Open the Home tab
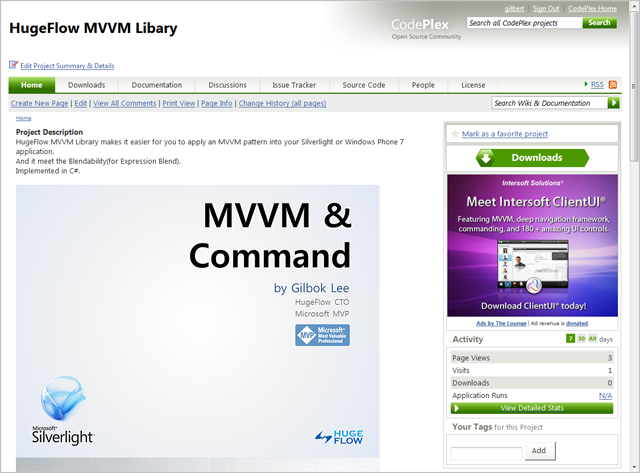This screenshot has height=473, width=640. click(x=32, y=85)
